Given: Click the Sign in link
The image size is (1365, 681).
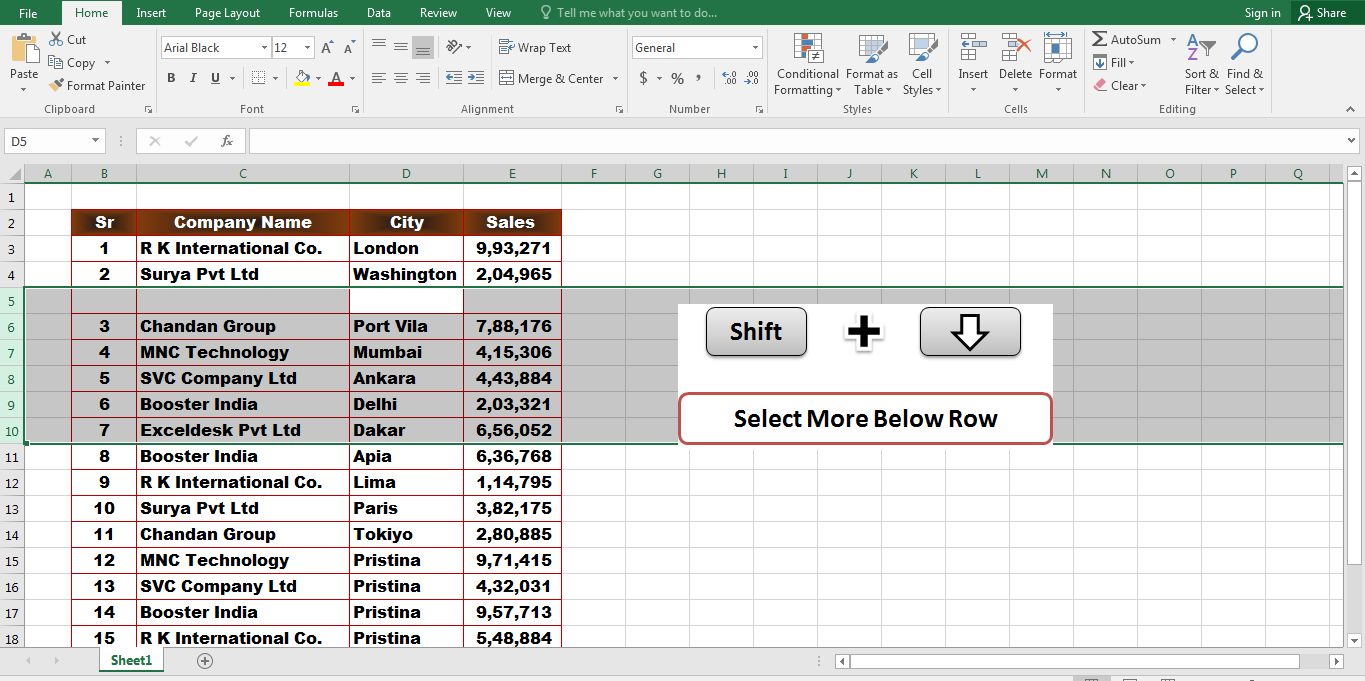Looking at the screenshot, I should coord(1261,13).
